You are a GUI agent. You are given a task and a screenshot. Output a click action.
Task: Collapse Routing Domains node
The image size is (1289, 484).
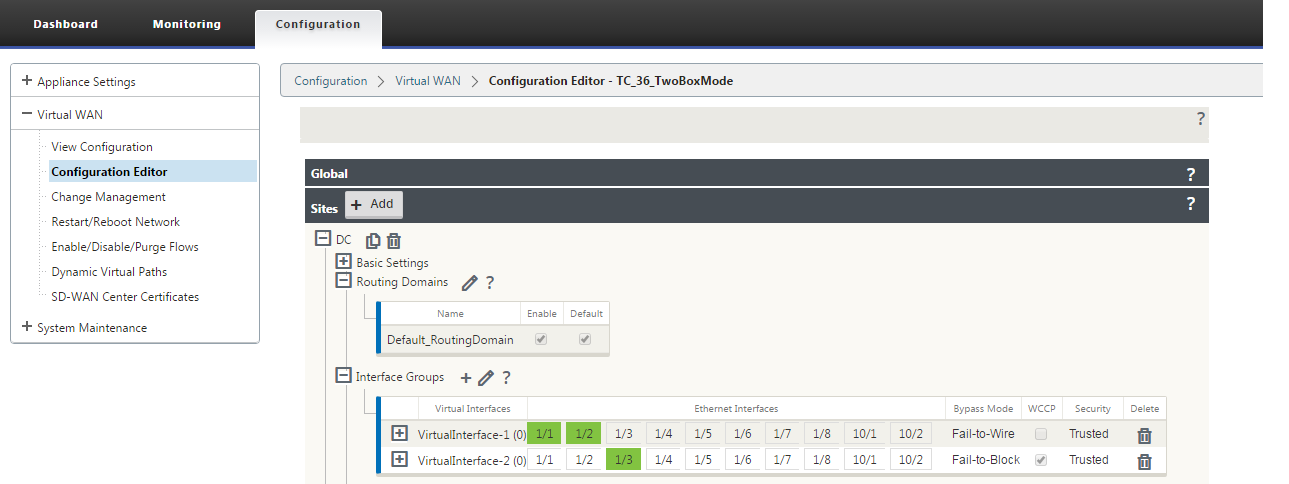(x=343, y=281)
